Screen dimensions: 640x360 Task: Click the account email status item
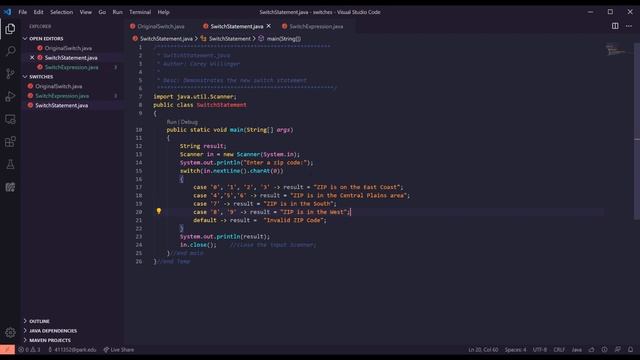click(x=72, y=350)
